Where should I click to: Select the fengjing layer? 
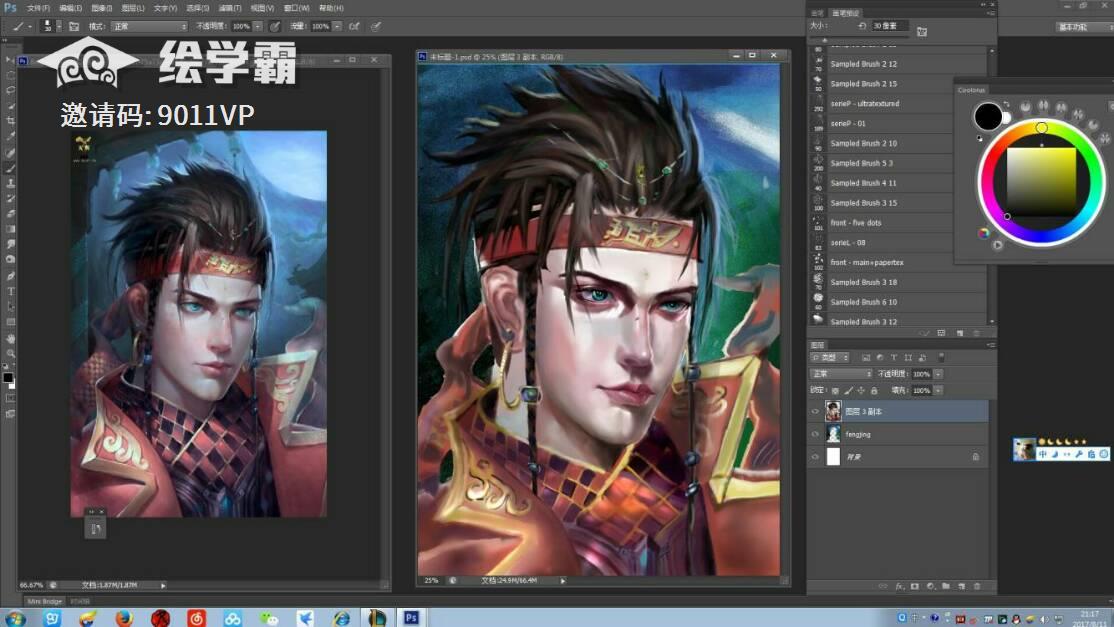click(x=899, y=434)
